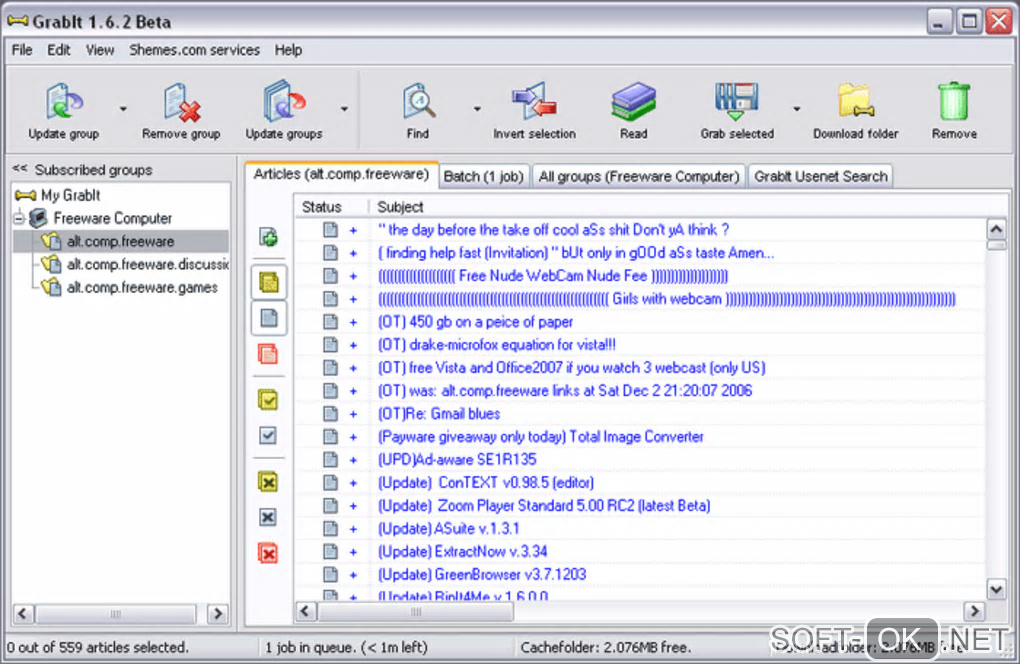Click Invert selection icon
This screenshot has height=664, width=1020.
(534, 101)
